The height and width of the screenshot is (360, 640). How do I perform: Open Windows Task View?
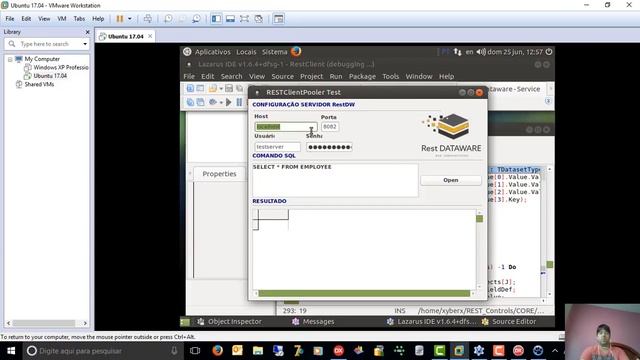pyautogui.click(x=195, y=351)
